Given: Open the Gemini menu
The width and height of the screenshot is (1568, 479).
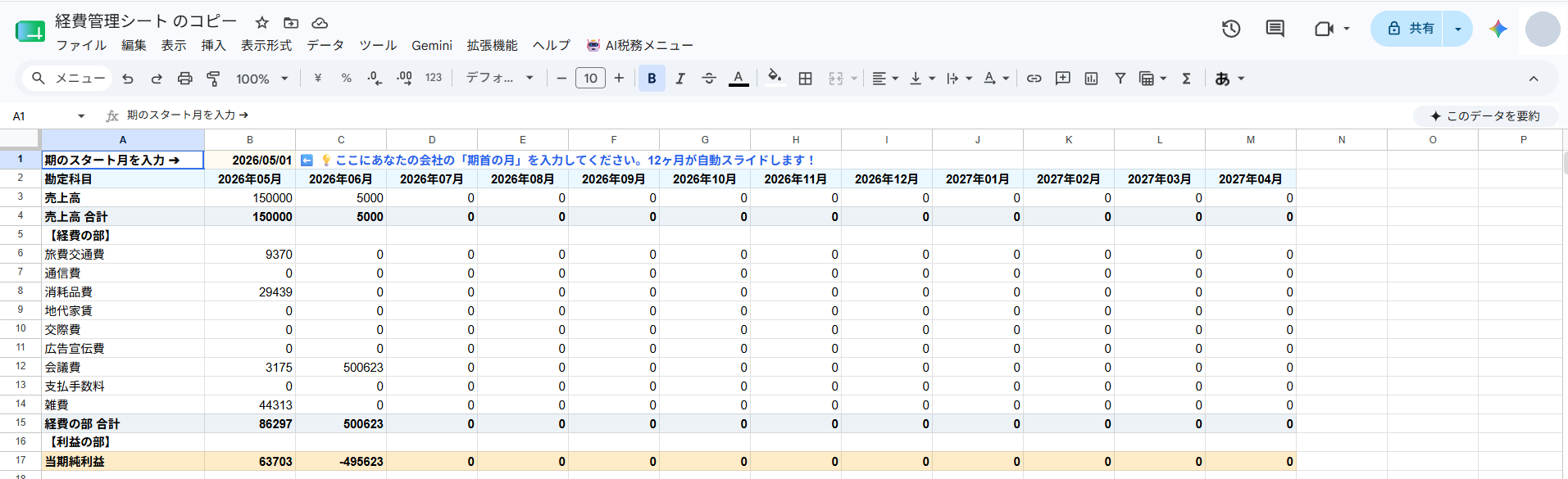Looking at the screenshot, I should pos(432,46).
